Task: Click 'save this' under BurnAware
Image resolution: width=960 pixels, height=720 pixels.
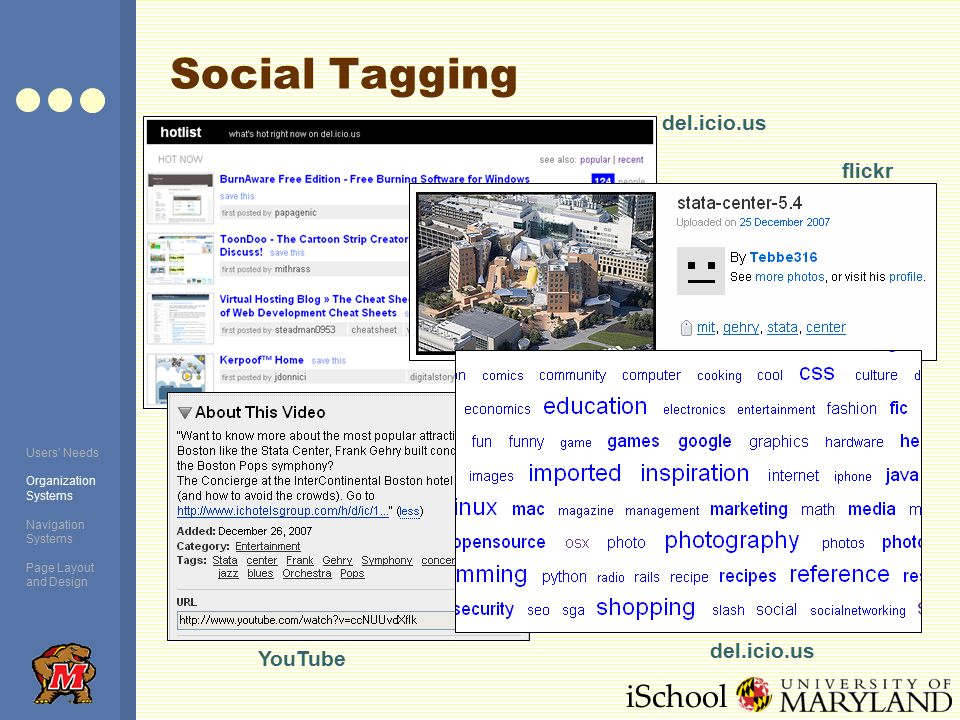Action: 237,196
